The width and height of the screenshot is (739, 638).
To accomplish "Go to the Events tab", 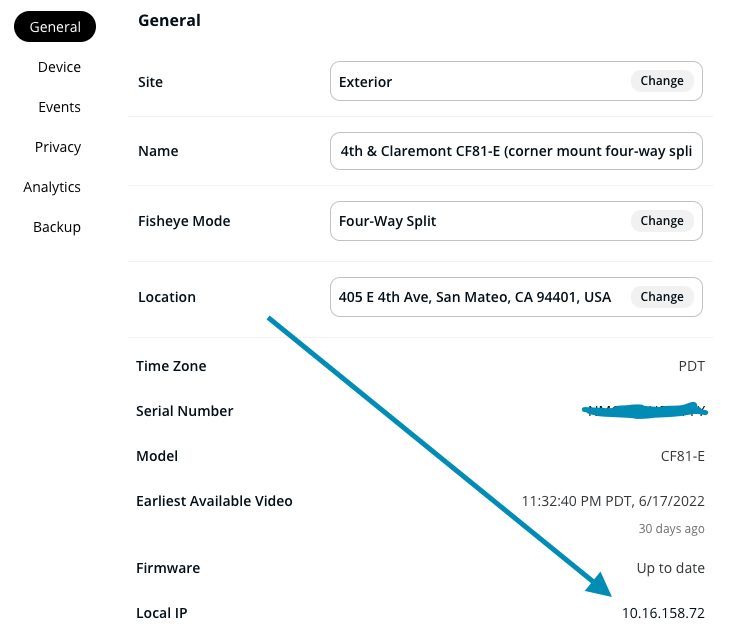I will 59,107.
